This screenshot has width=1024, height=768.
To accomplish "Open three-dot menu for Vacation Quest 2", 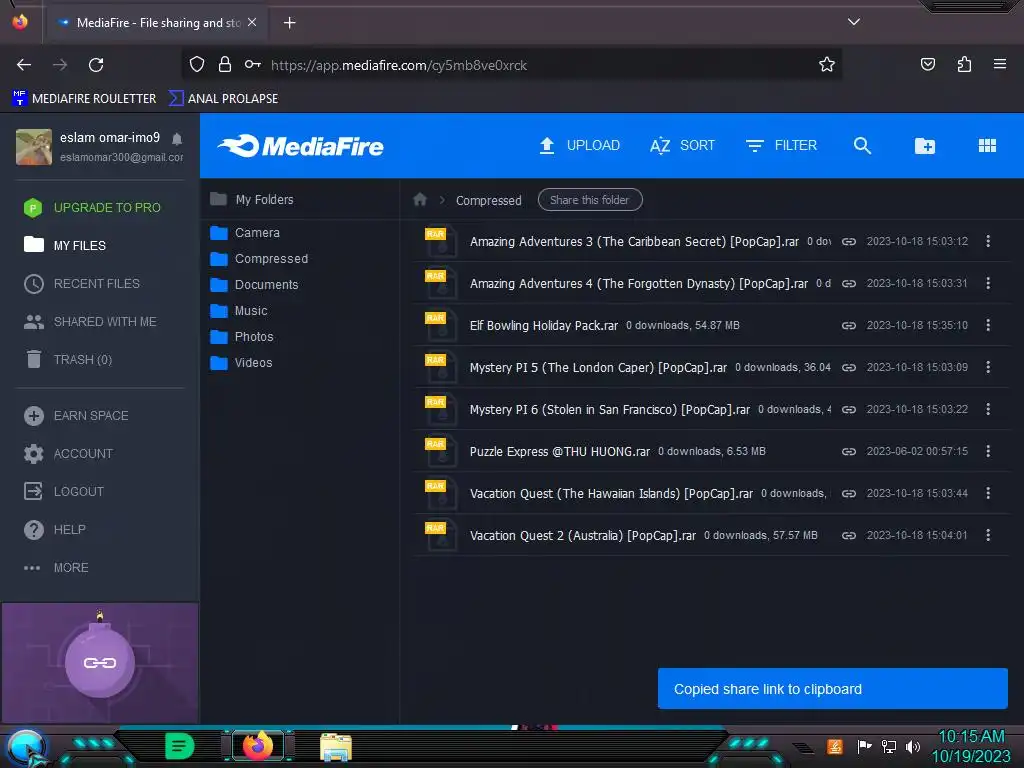I will [988, 535].
